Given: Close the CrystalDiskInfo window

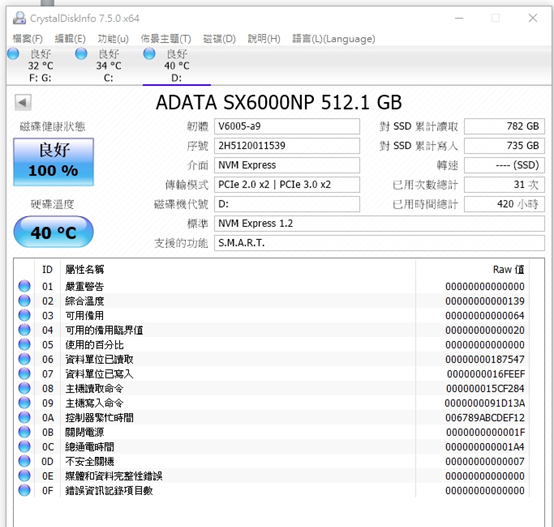Looking at the screenshot, I should tap(533, 18).
